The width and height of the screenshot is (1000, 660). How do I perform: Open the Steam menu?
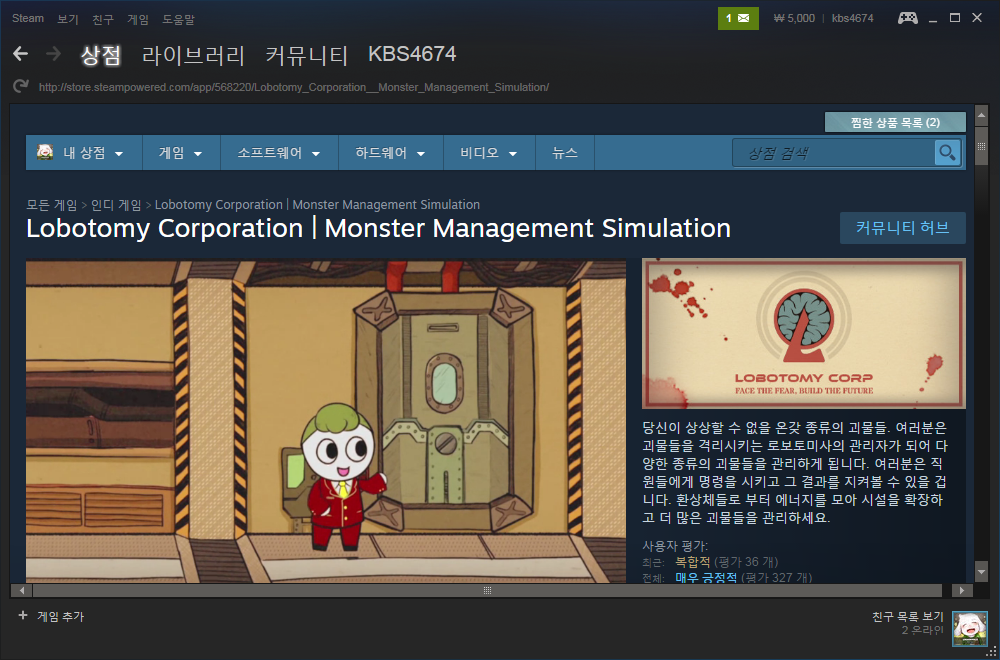point(28,18)
